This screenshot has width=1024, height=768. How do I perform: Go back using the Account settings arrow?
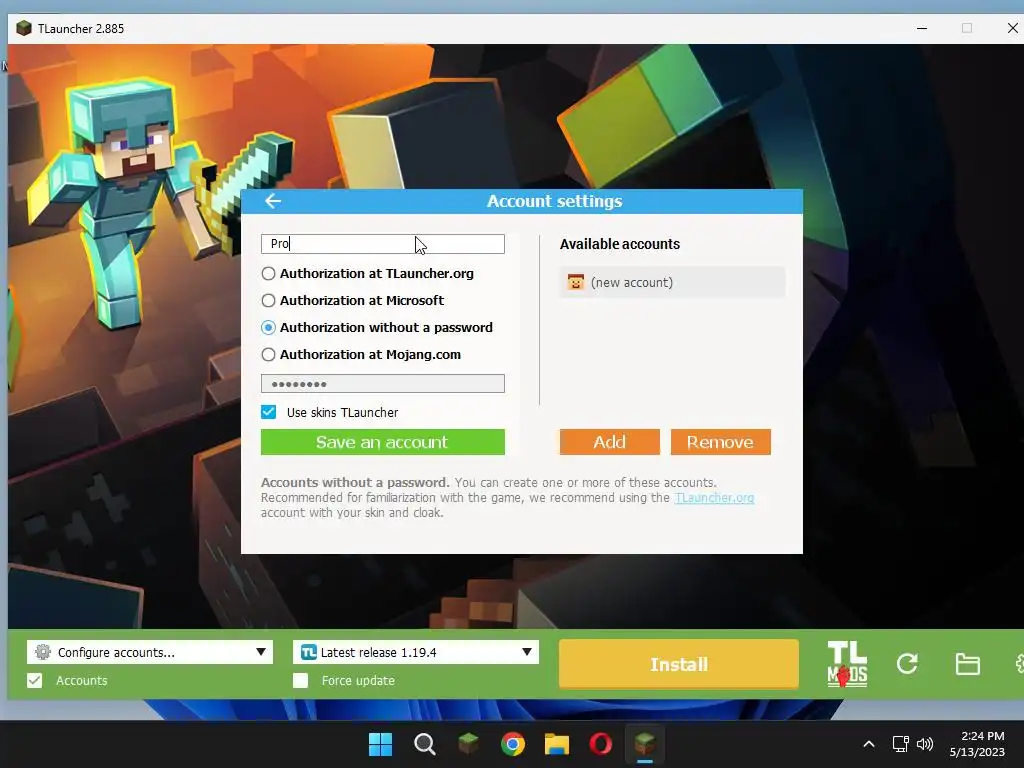[273, 201]
